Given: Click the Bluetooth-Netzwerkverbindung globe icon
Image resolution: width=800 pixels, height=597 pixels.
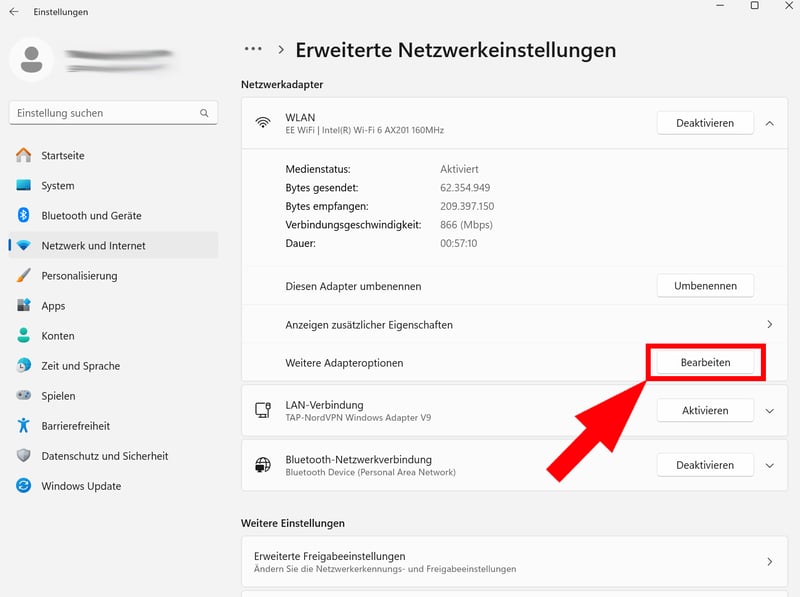Looking at the screenshot, I should coord(263,465).
